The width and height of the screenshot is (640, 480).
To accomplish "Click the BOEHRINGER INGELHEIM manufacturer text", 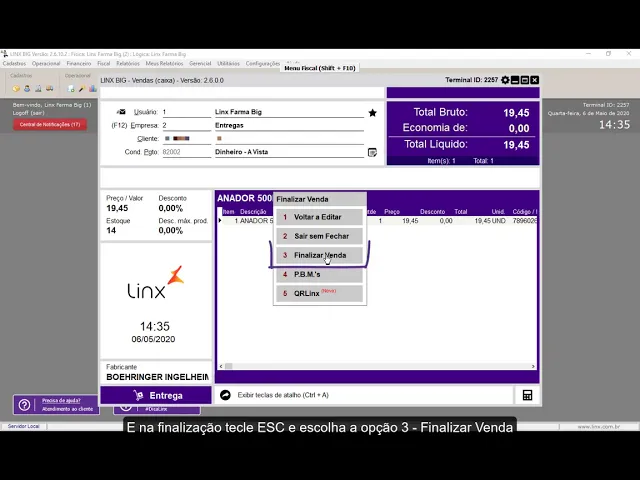I will tap(157, 377).
